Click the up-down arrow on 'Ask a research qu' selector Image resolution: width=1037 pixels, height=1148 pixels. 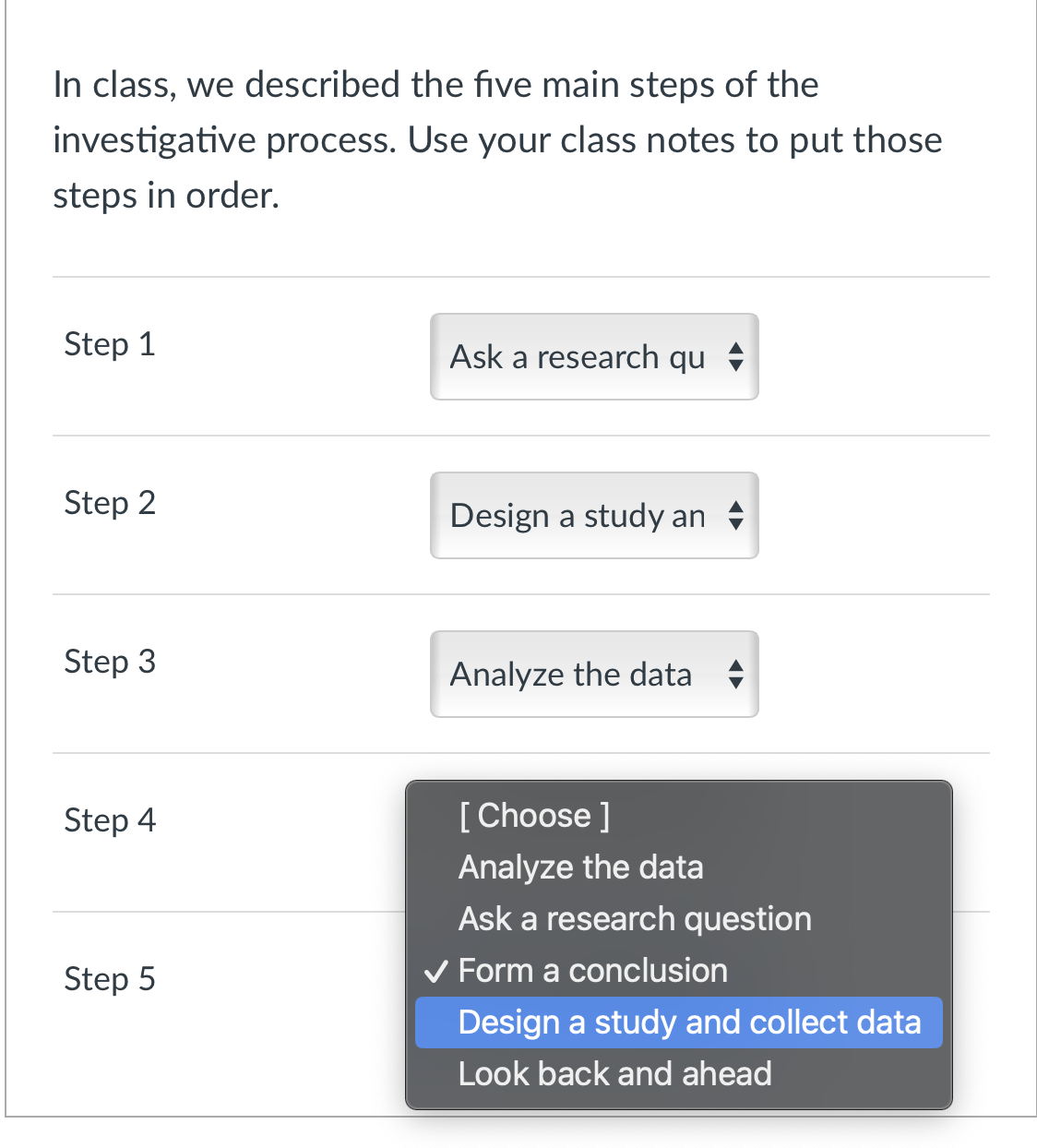coord(735,357)
